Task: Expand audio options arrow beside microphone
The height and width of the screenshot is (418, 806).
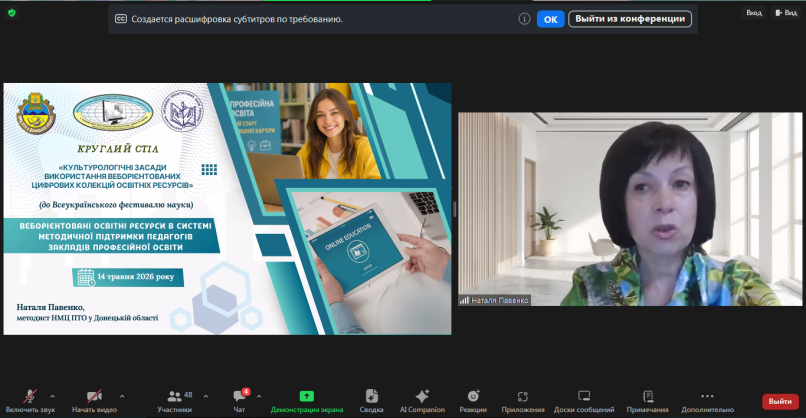Action: [52, 396]
